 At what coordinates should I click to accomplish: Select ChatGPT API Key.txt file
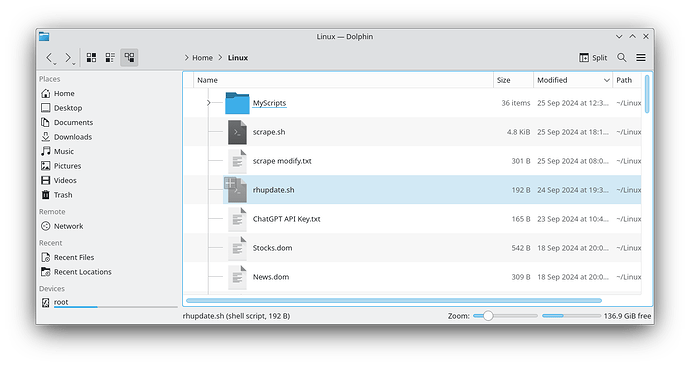(286, 219)
